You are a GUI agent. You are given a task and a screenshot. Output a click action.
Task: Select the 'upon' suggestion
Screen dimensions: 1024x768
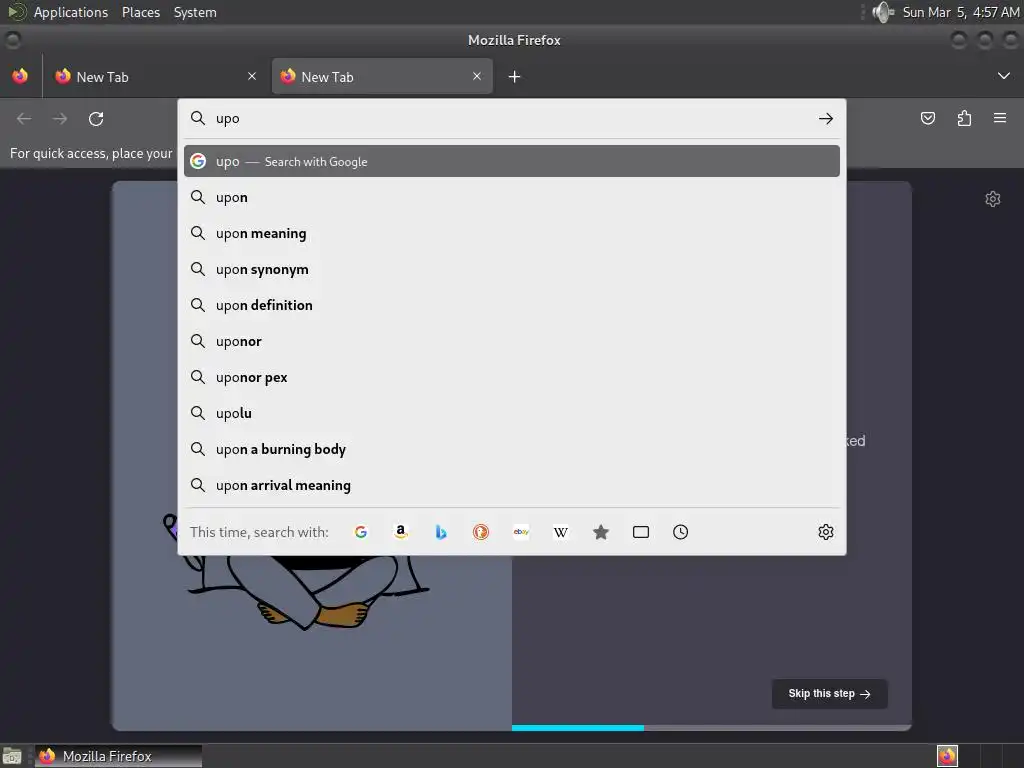coord(511,197)
